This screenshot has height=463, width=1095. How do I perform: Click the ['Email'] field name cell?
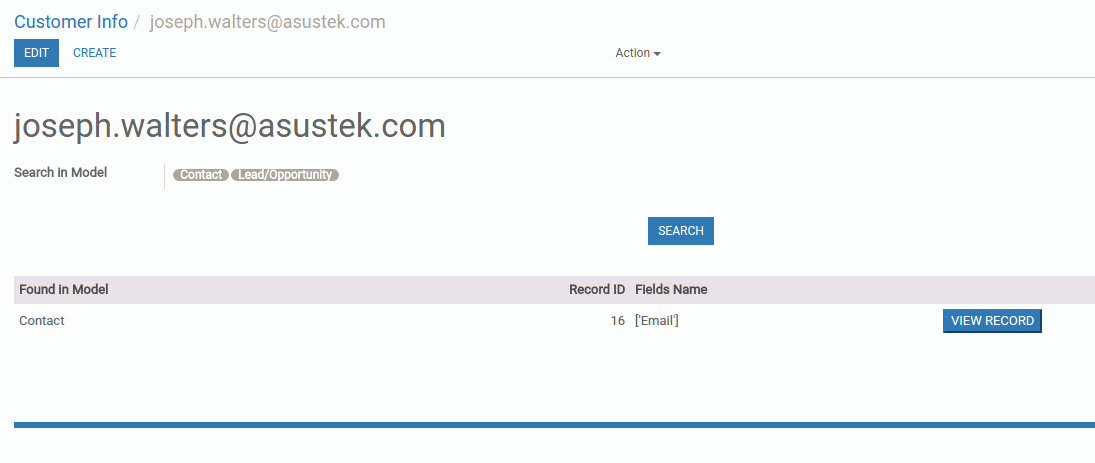[657, 321]
